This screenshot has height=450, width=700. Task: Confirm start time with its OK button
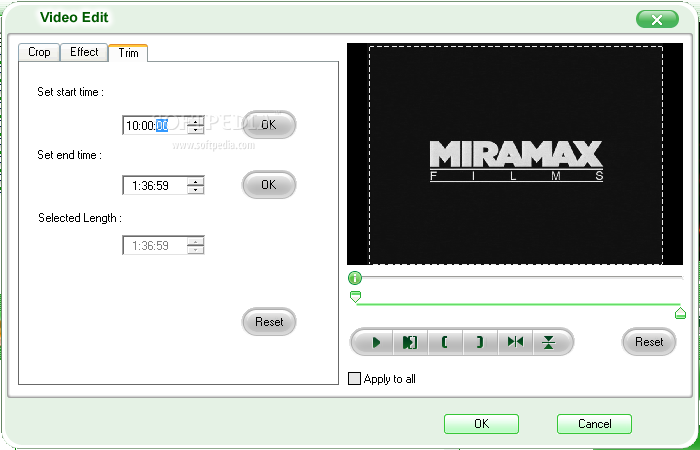pos(269,125)
